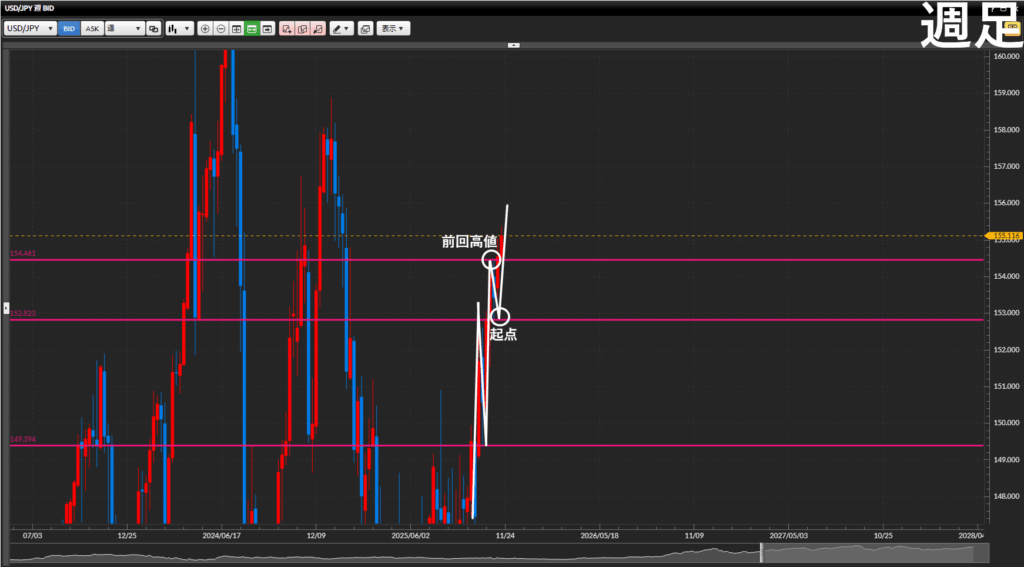Click the first pink order icon
Viewport: 1024px width, 567px height.
287,29
